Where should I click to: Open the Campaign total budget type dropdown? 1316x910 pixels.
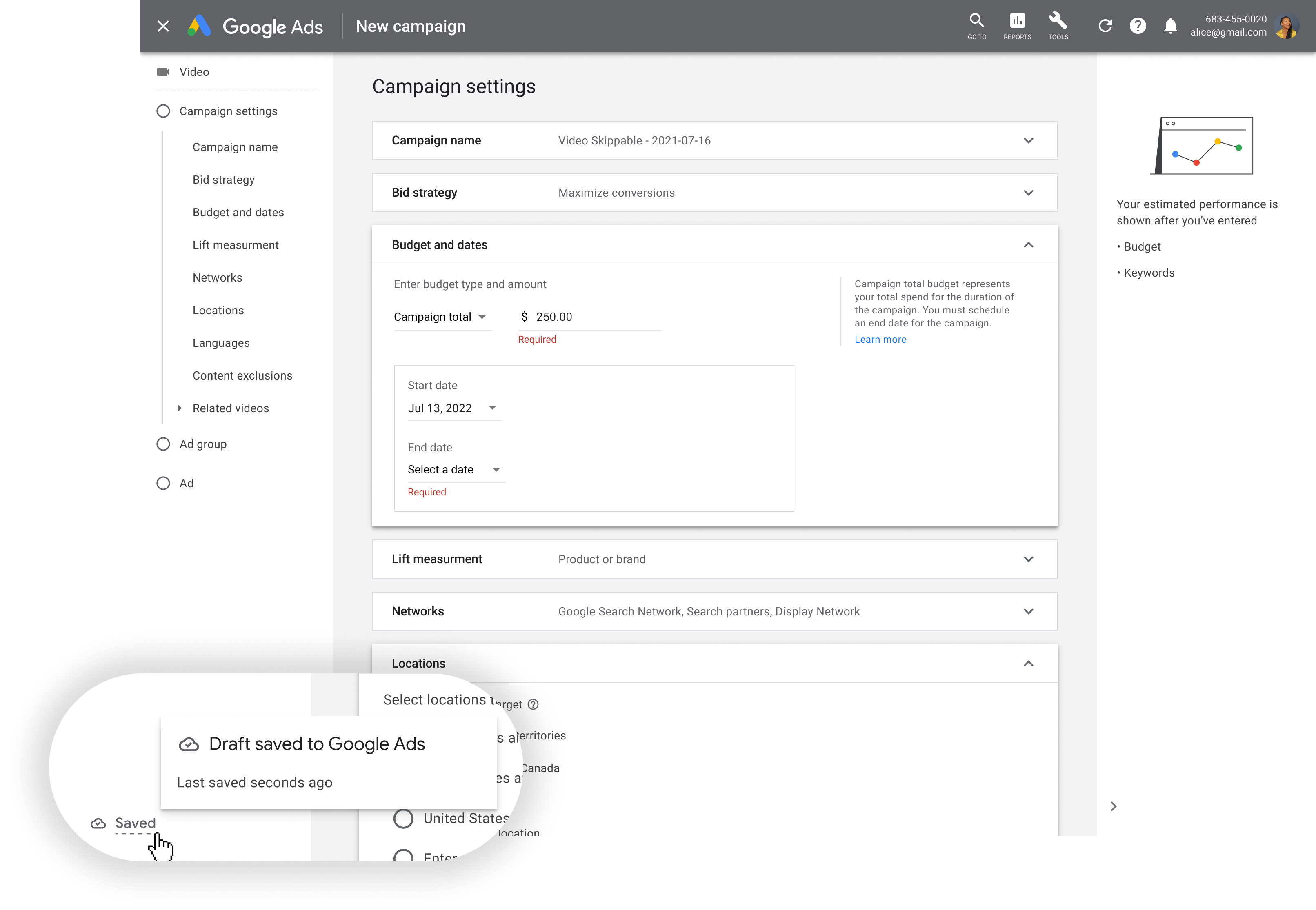point(442,317)
